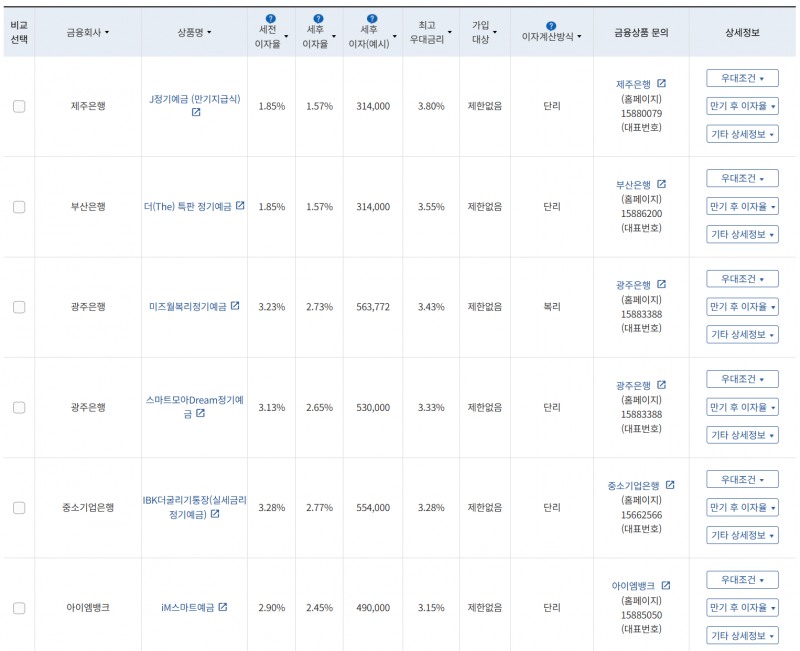800x651 pixels.
Task: Click external icon beside 중소기업은행 homepage inquiry link
Action: (x=670, y=485)
